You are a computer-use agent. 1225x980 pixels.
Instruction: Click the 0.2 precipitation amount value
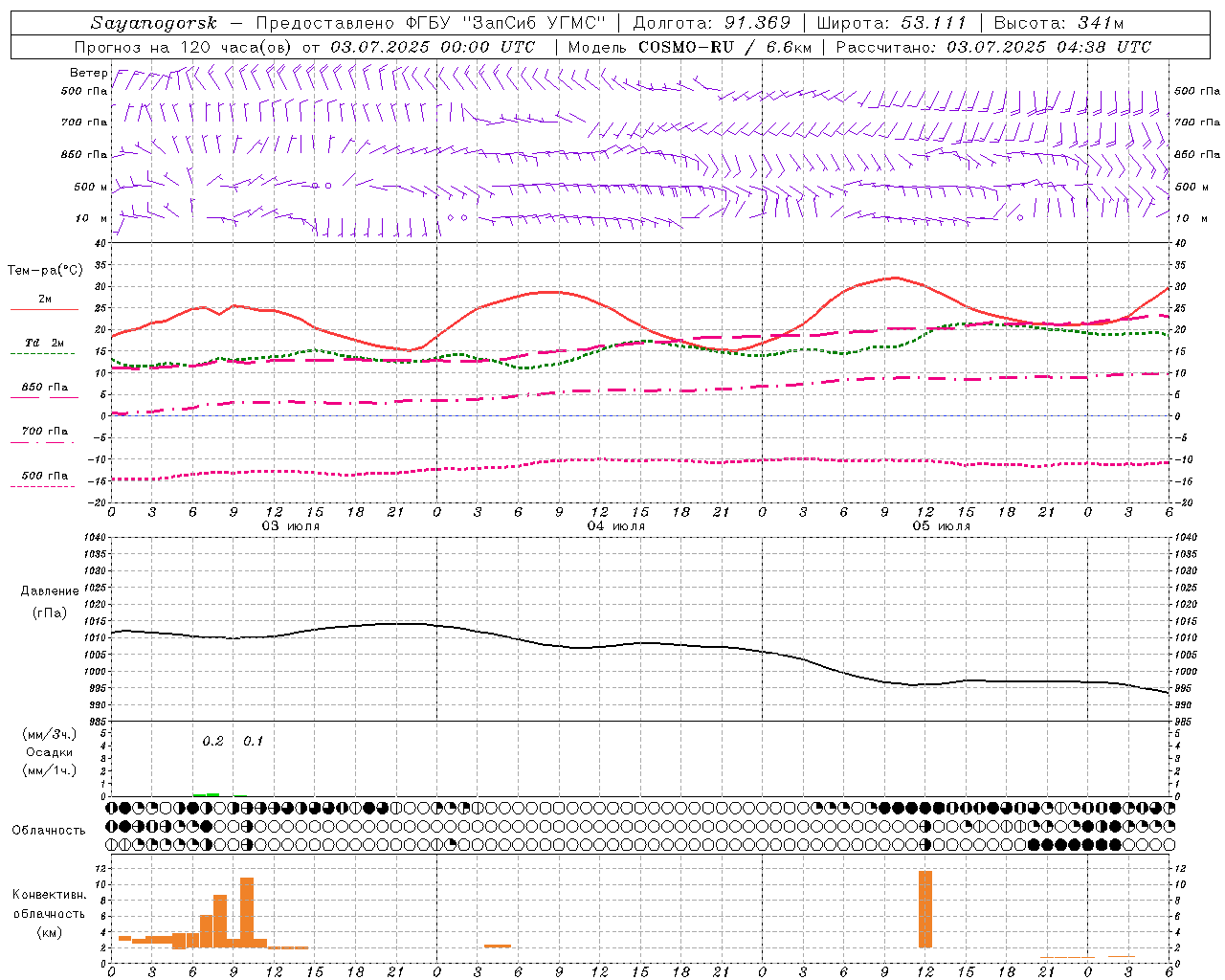pyautogui.click(x=212, y=742)
